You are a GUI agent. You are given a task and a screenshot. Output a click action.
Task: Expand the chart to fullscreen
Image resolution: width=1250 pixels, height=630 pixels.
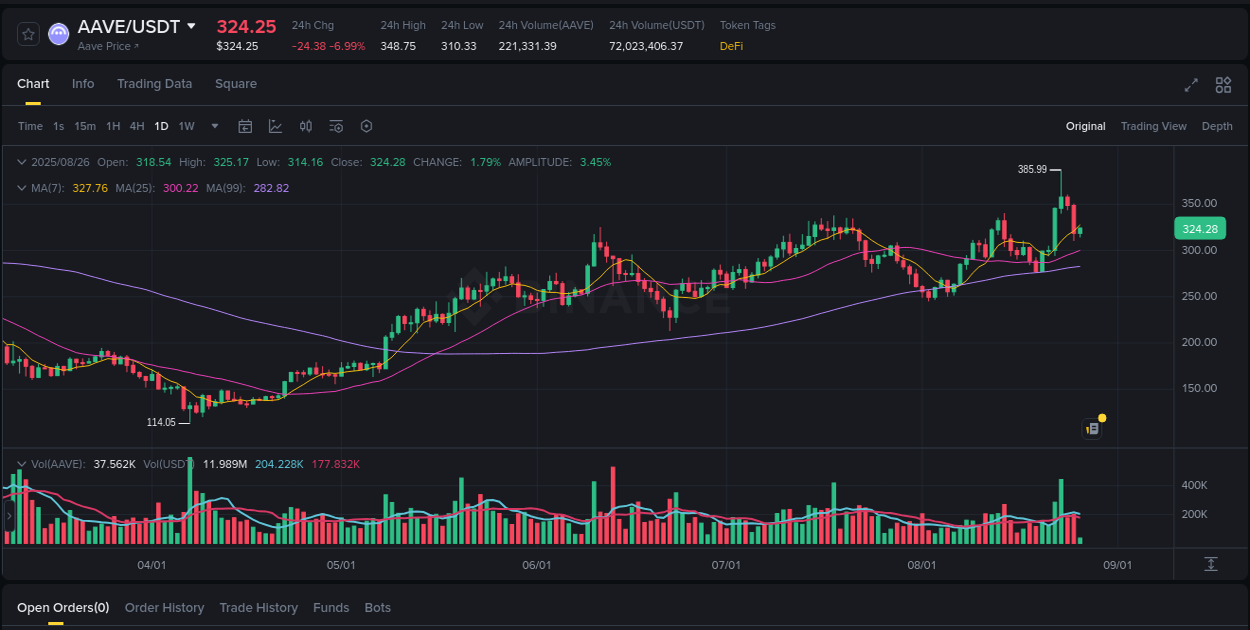pyautogui.click(x=1191, y=85)
